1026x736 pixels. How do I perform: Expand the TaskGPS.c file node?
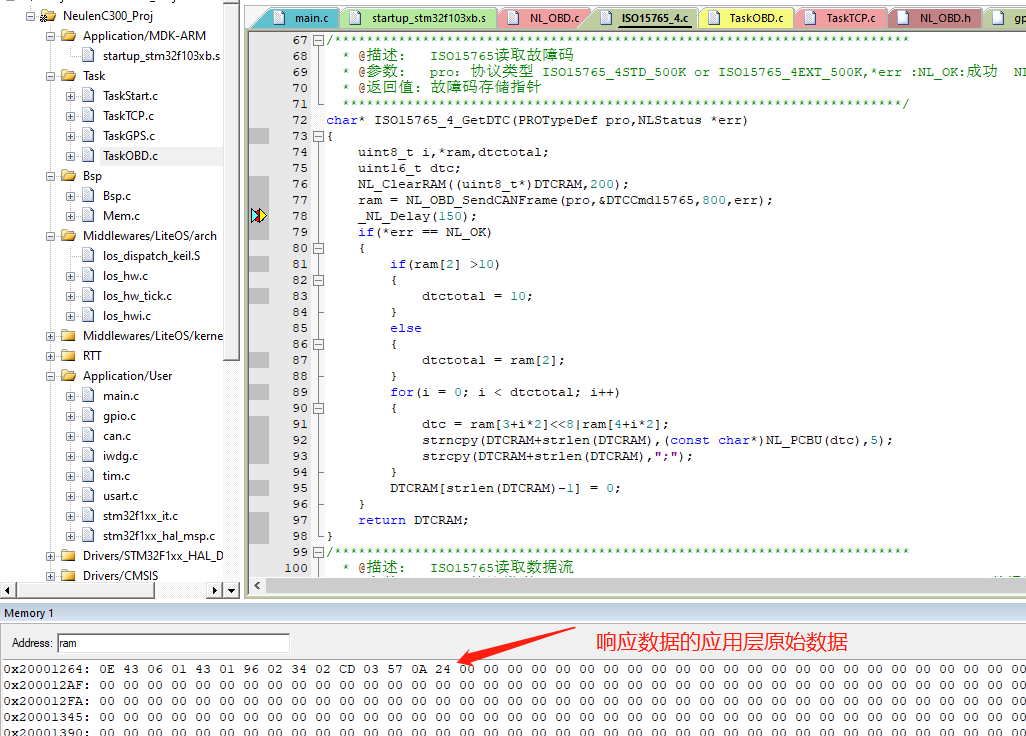tap(70, 136)
